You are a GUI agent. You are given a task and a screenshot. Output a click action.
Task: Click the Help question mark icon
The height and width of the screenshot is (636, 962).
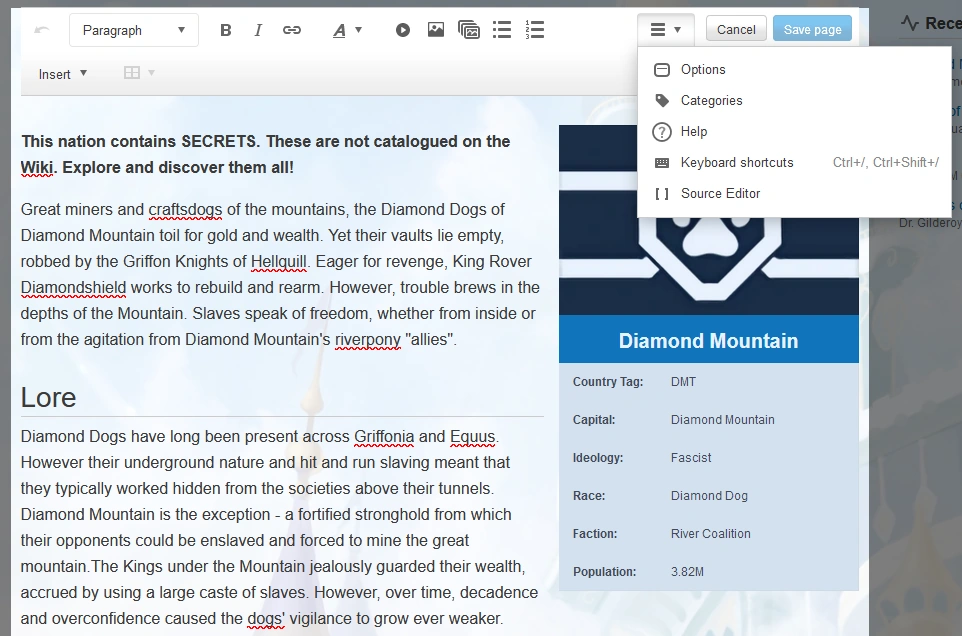tap(662, 132)
